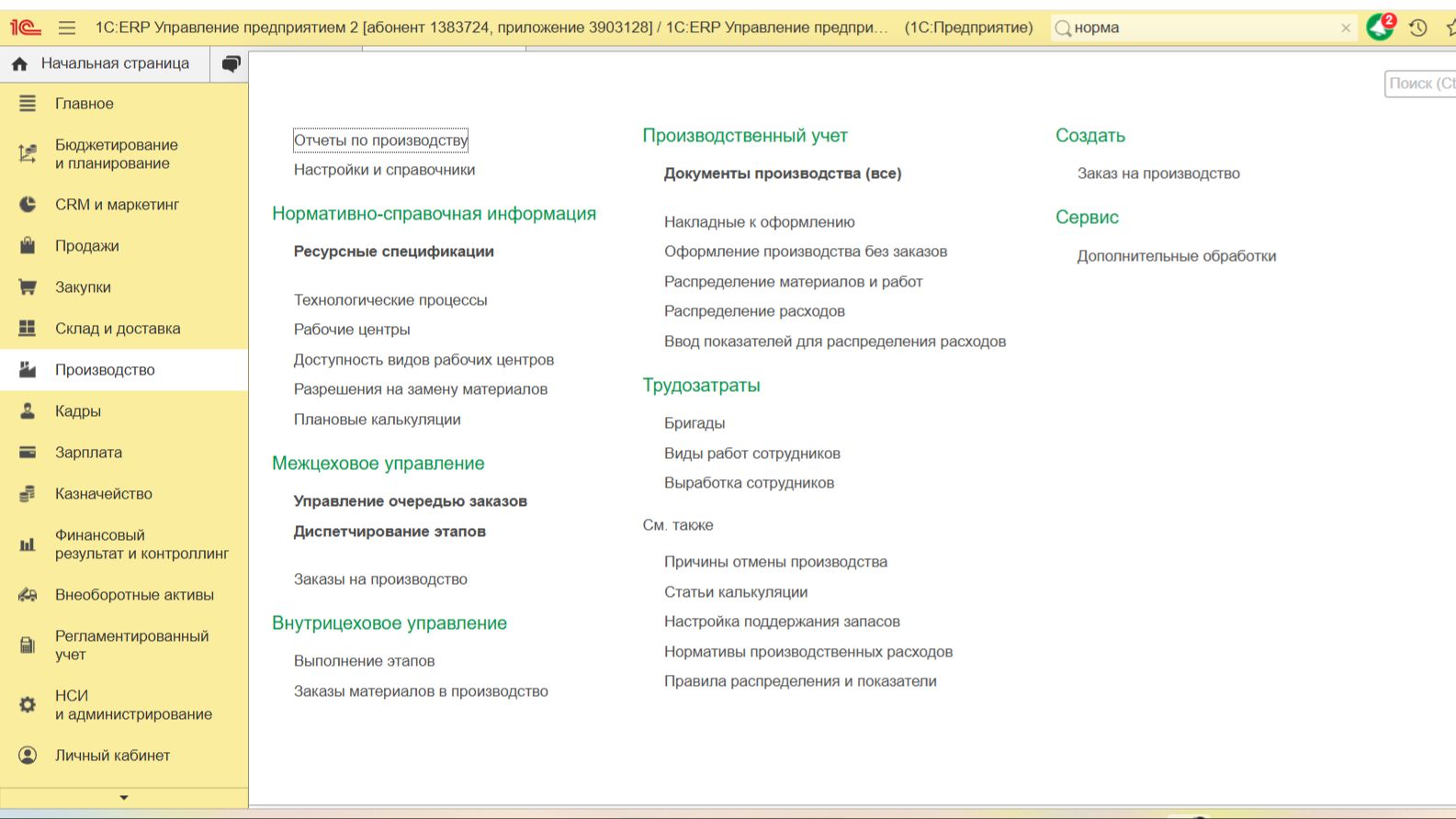The image size is (1456, 819).
Task: Expand sidebar sections with the down arrow
Action: pos(124,798)
